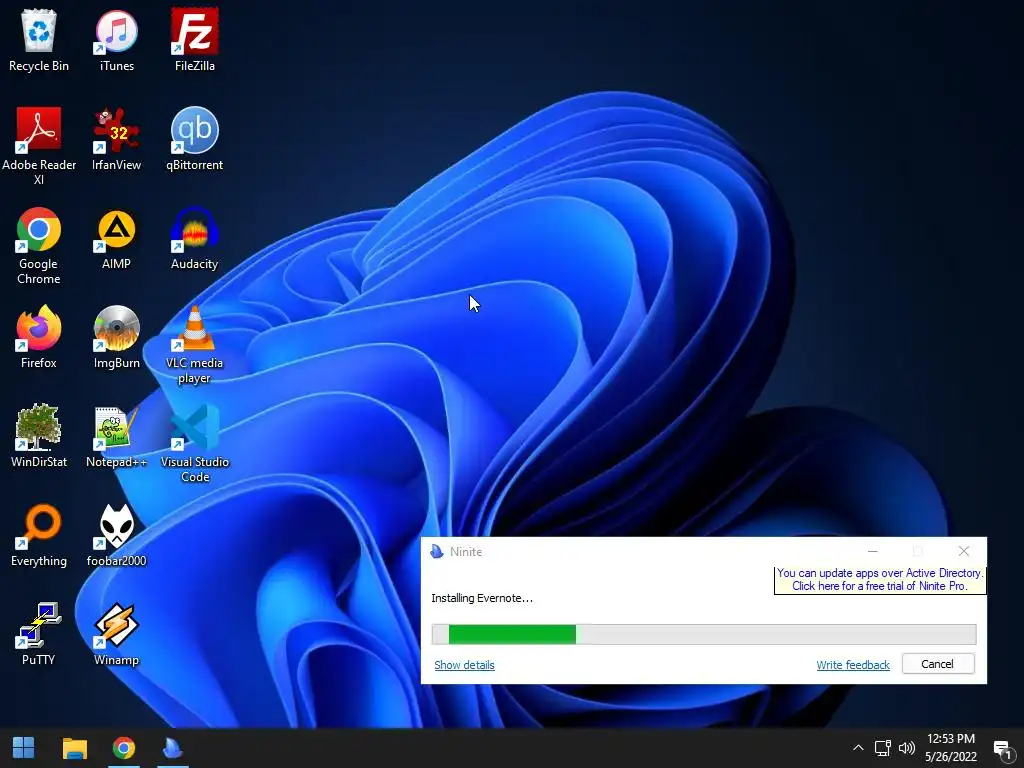Screen dimensions: 1024x768
Task: Select the AIMP desktop shortcut
Action: click(116, 238)
